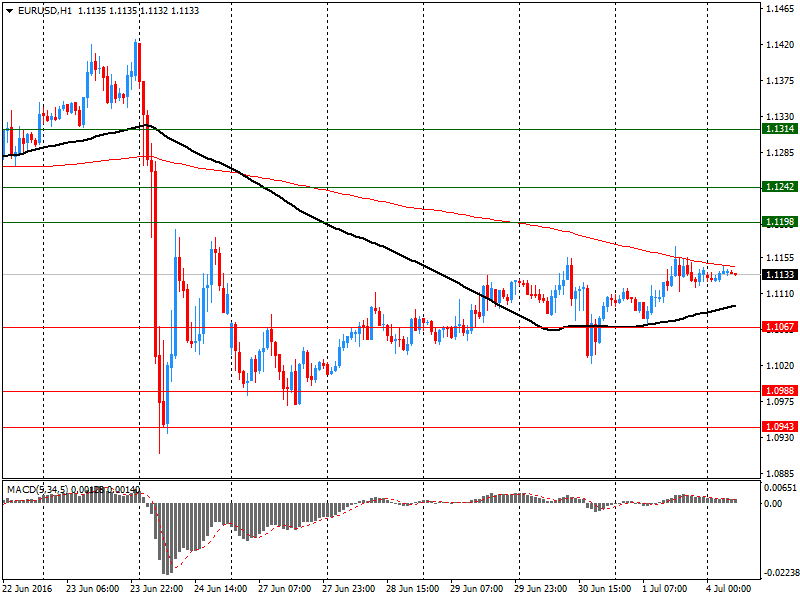Select the 1.1067 red level label

(x=780, y=327)
